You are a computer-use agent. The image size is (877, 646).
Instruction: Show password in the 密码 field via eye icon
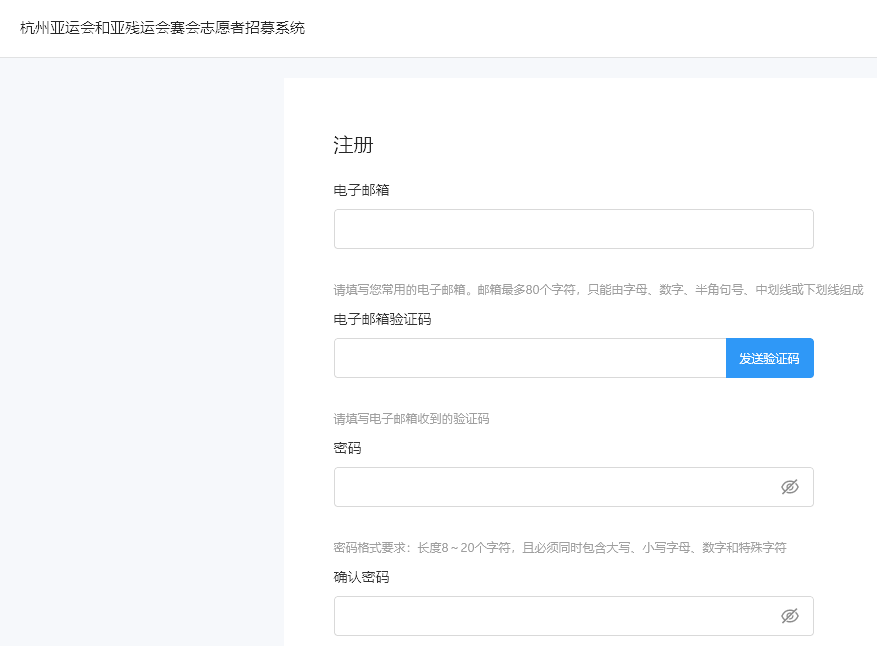(x=789, y=487)
